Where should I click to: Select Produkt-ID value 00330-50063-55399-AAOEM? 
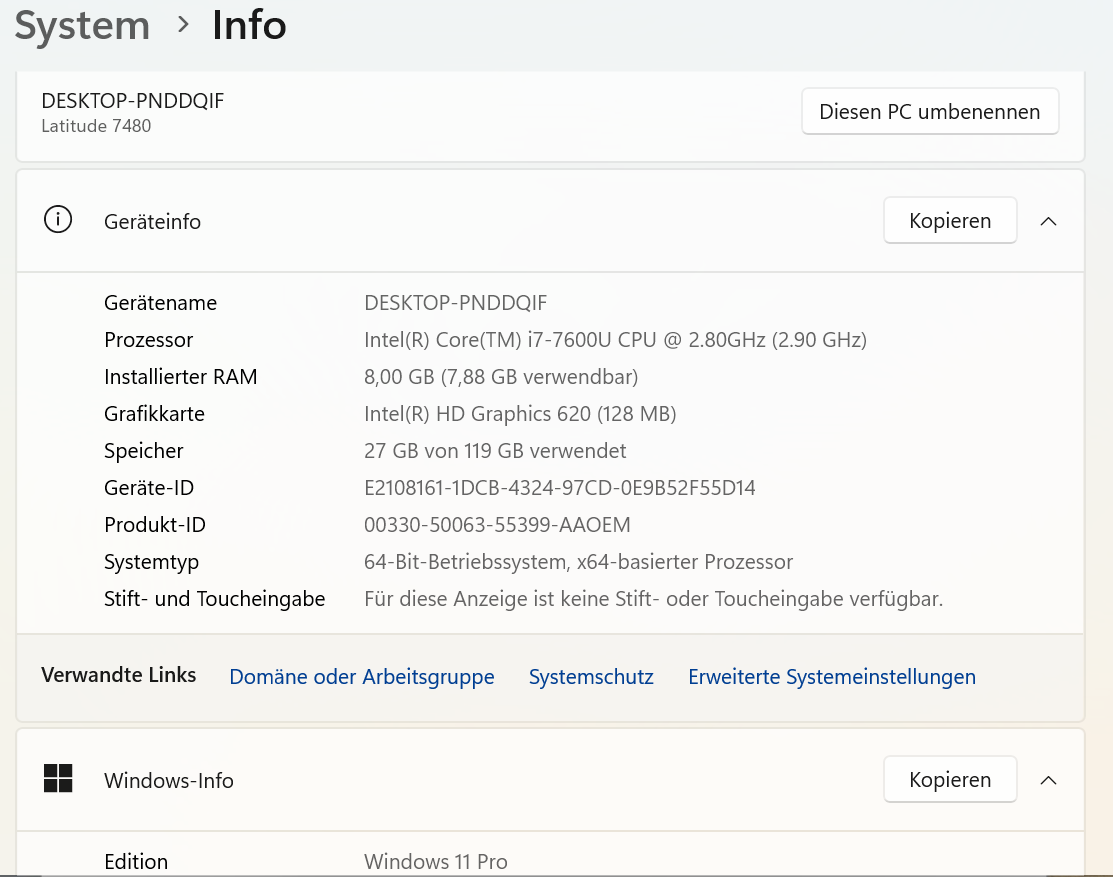[497, 525]
